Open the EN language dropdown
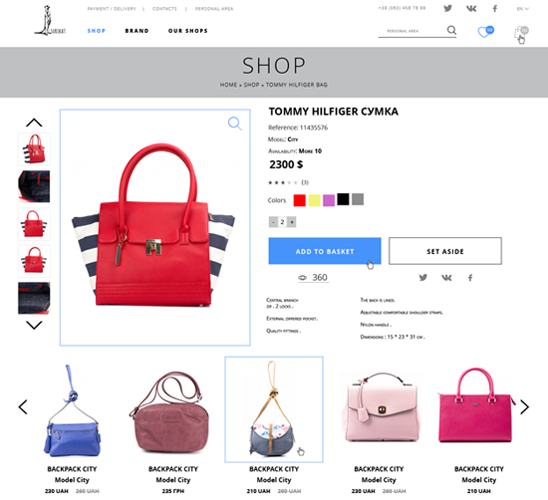The image size is (548, 500). pos(522,9)
